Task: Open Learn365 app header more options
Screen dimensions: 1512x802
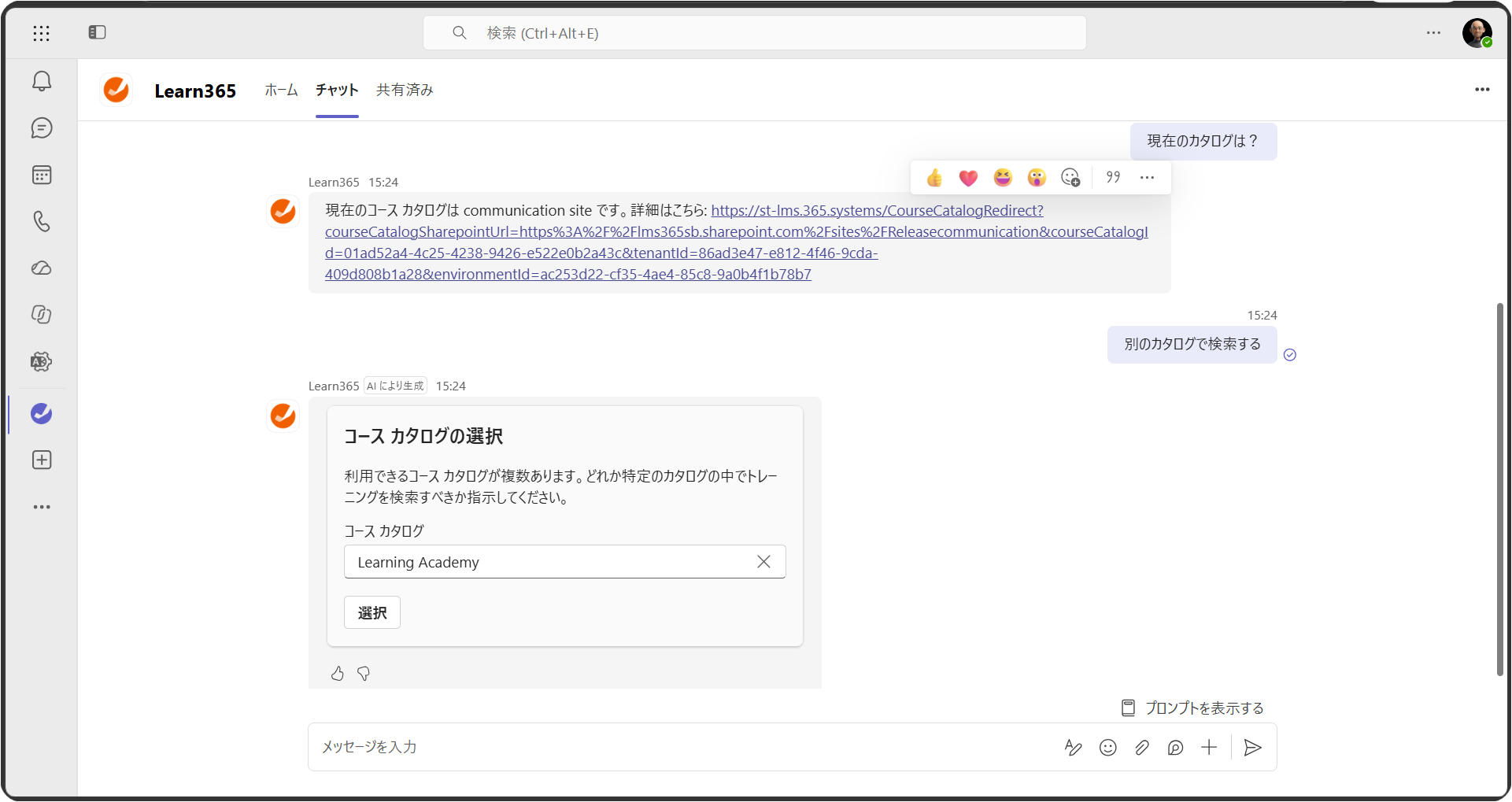Action: [1482, 90]
